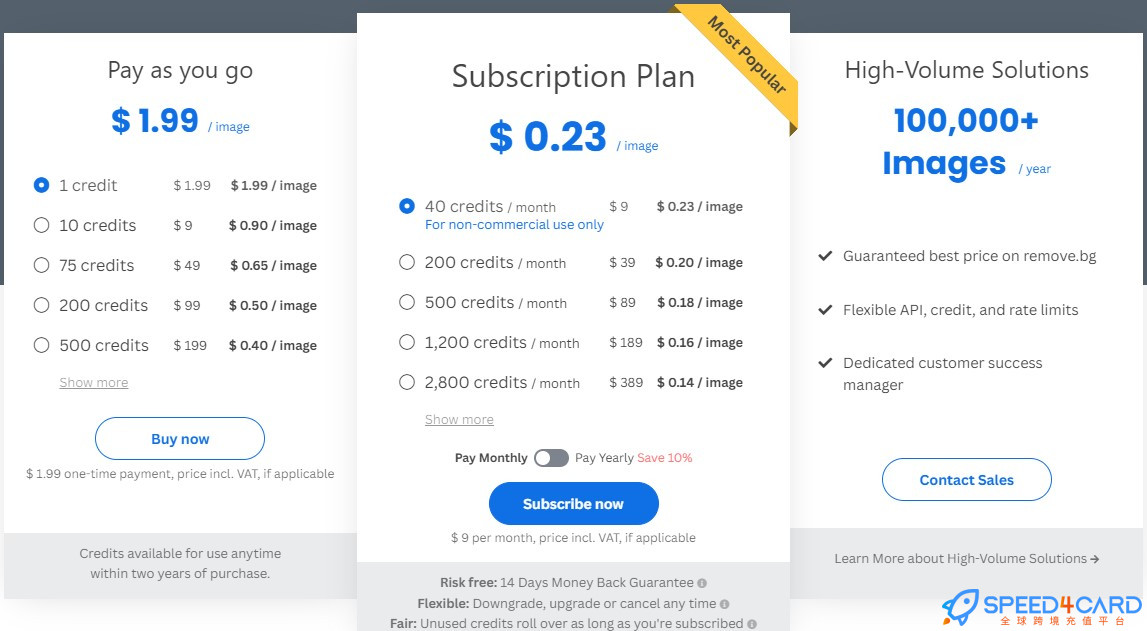Click checkmark beside Flexible API, credit, rate limits
Image resolution: width=1147 pixels, height=631 pixels.
click(825, 310)
